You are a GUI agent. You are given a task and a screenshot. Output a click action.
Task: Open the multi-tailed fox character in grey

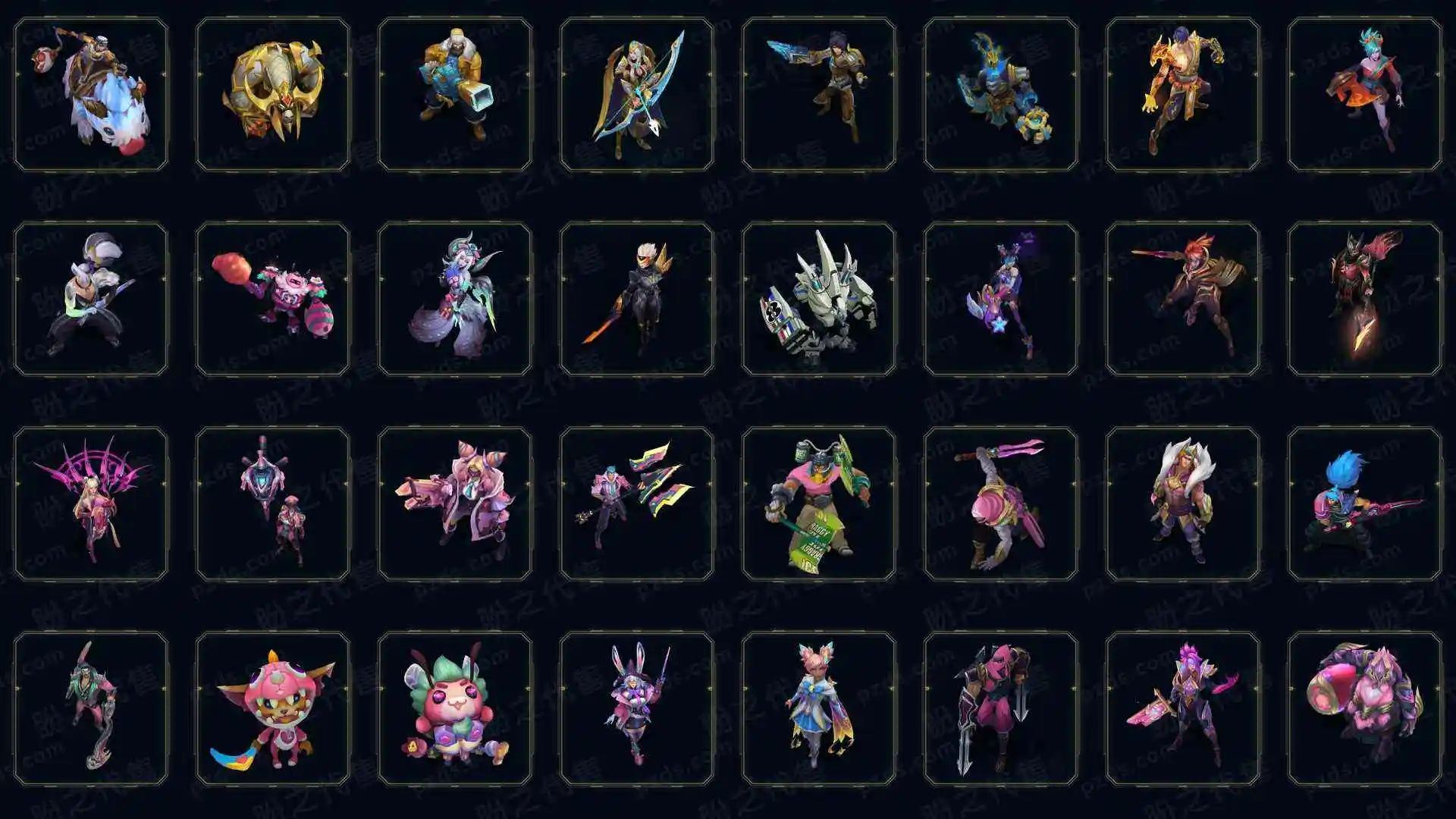pos(455,299)
